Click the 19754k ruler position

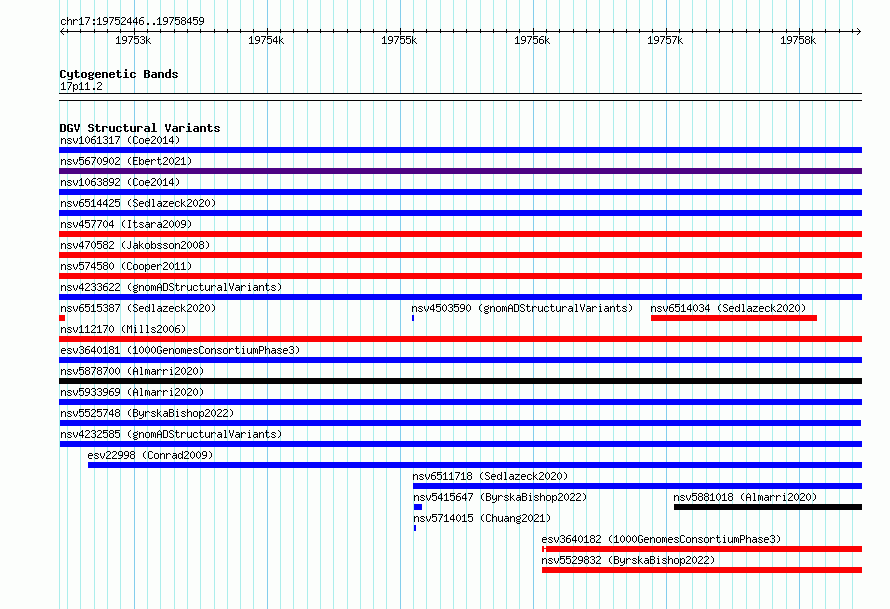(x=266, y=40)
